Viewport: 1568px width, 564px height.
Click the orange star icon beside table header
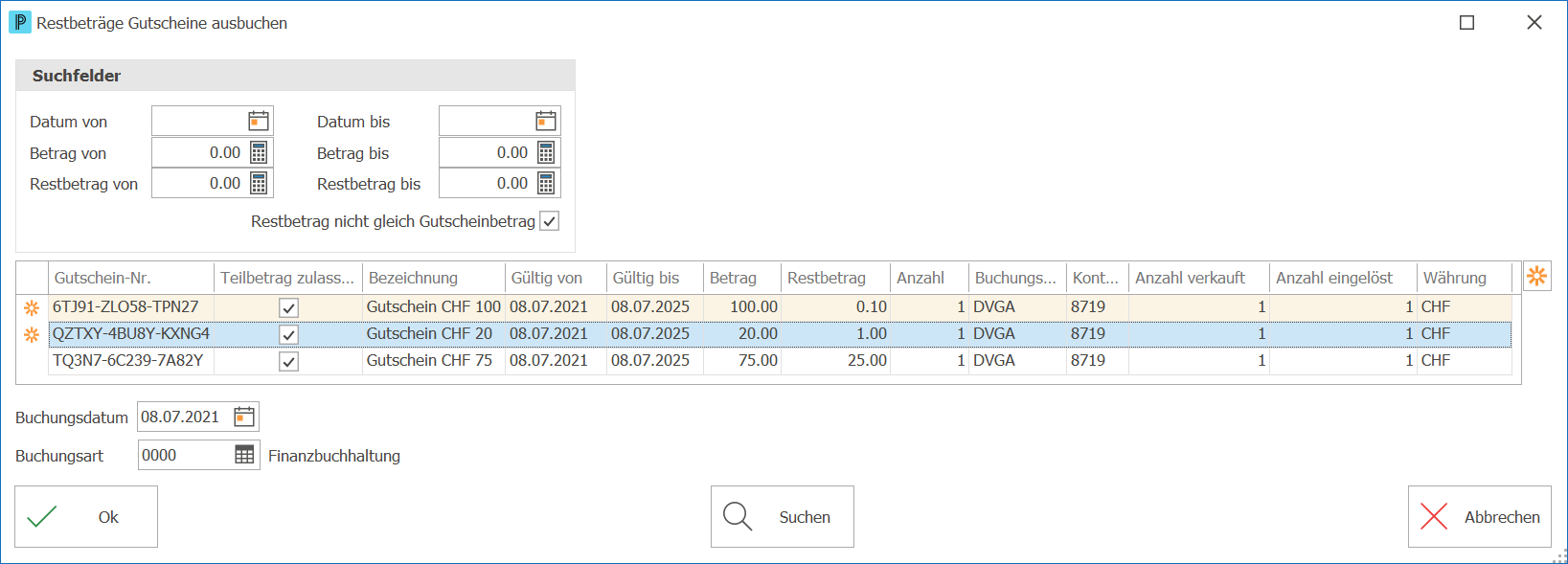(1537, 277)
